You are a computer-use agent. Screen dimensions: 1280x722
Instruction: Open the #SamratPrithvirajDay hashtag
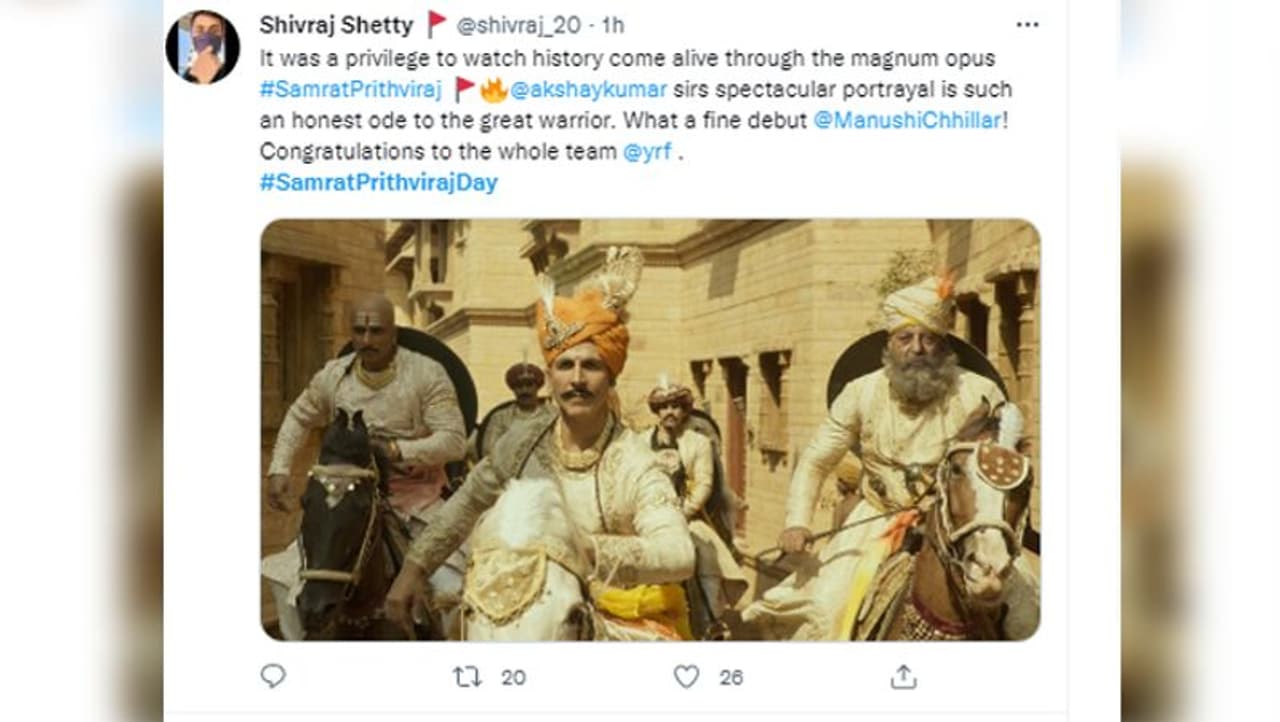tap(378, 183)
